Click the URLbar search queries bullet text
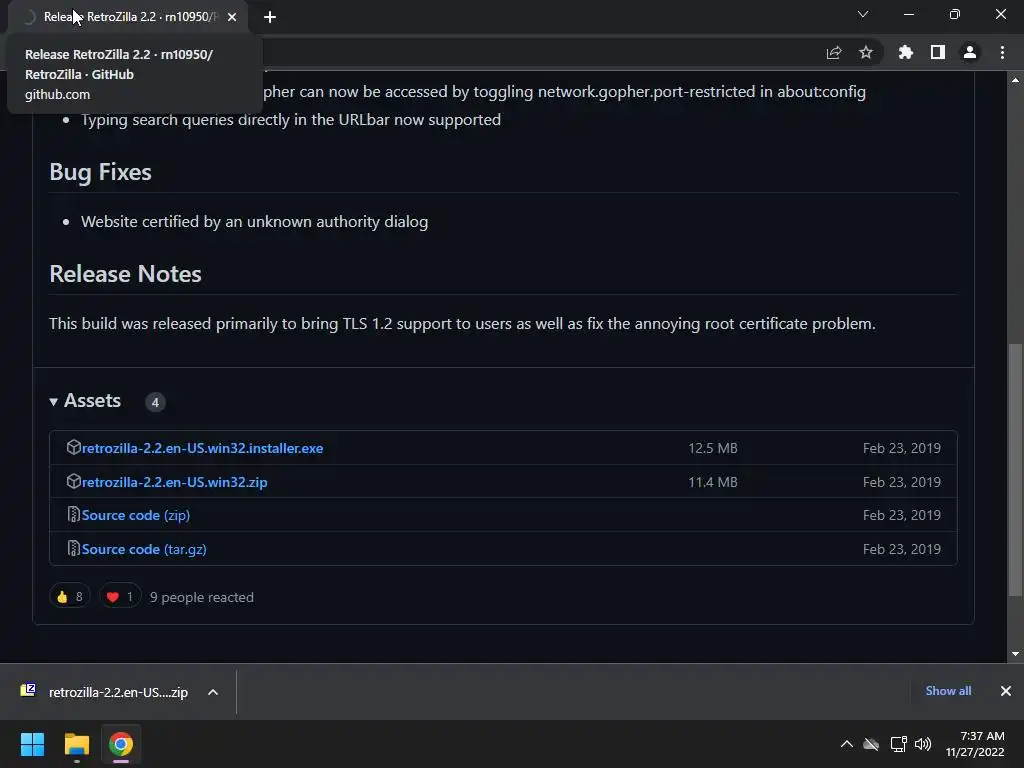This screenshot has width=1024, height=768. pos(291,120)
